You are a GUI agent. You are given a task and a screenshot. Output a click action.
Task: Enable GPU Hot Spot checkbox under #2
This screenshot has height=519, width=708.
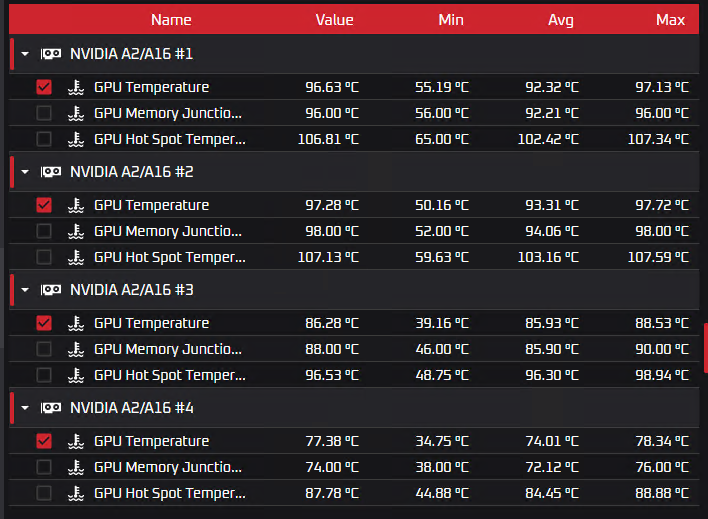[x=44, y=257]
